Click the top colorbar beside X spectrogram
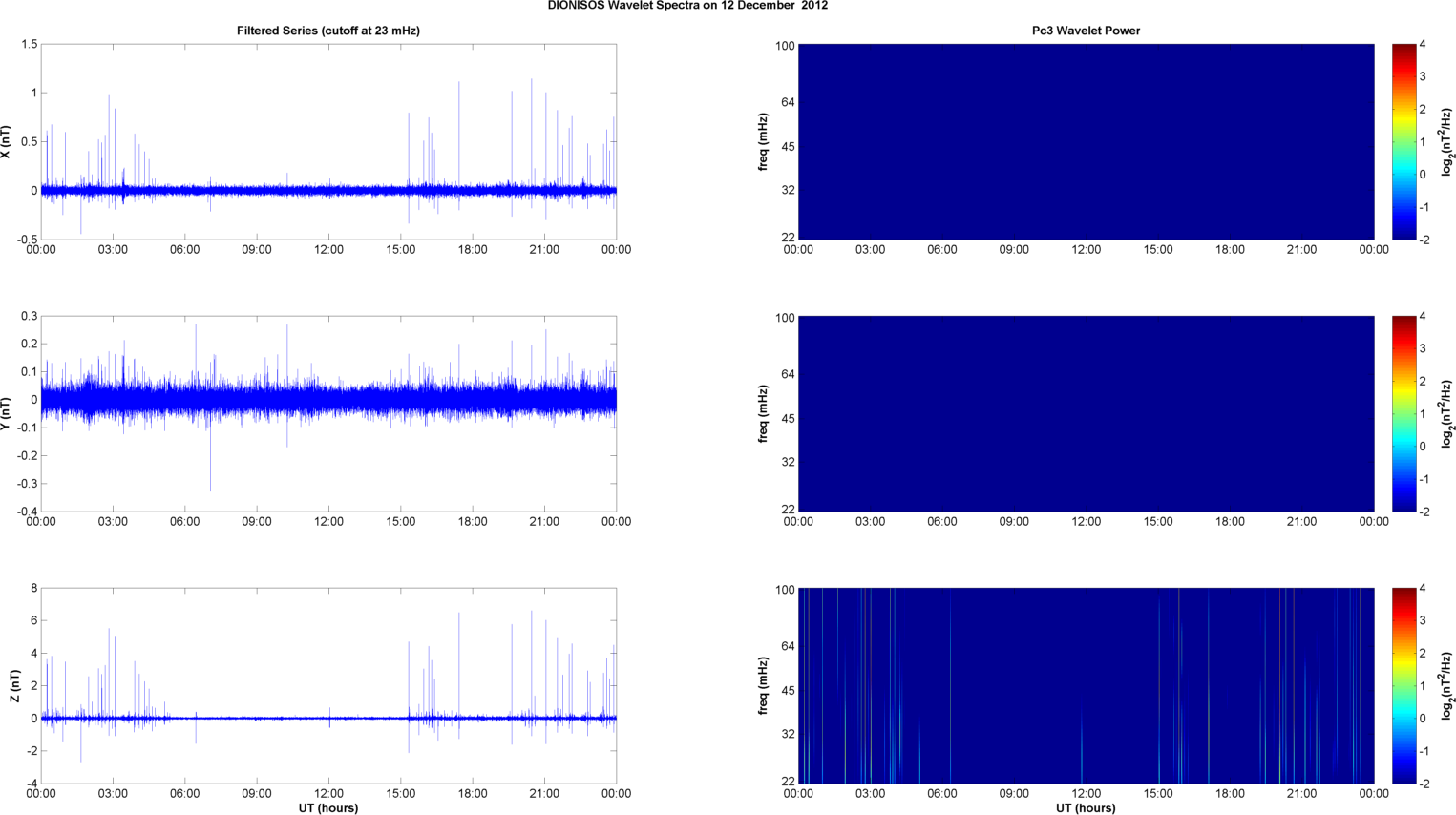The height and width of the screenshot is (815, 1456). coord(1403,141)
